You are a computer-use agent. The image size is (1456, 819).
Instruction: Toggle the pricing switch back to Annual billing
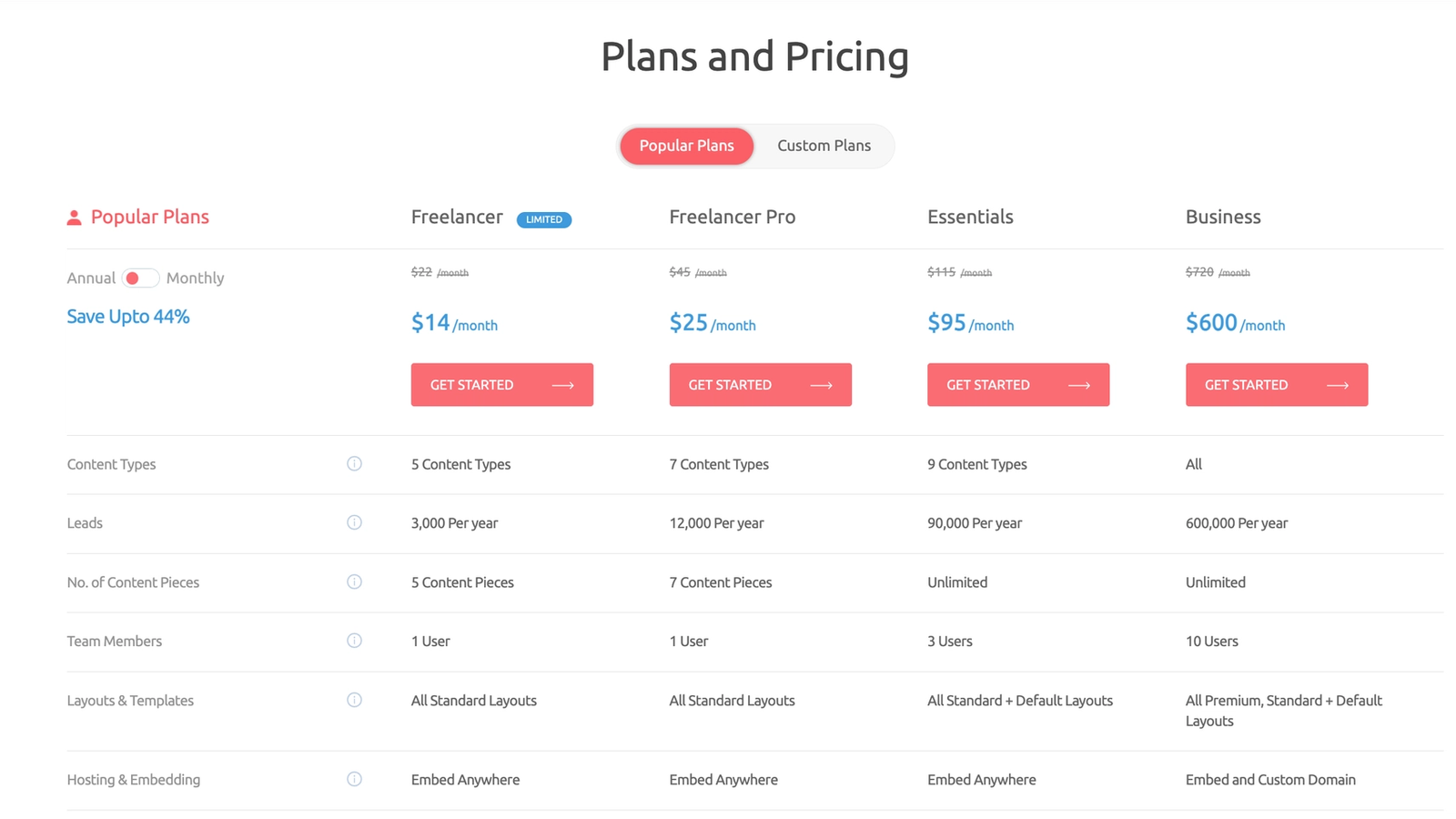tap(141, 278)
